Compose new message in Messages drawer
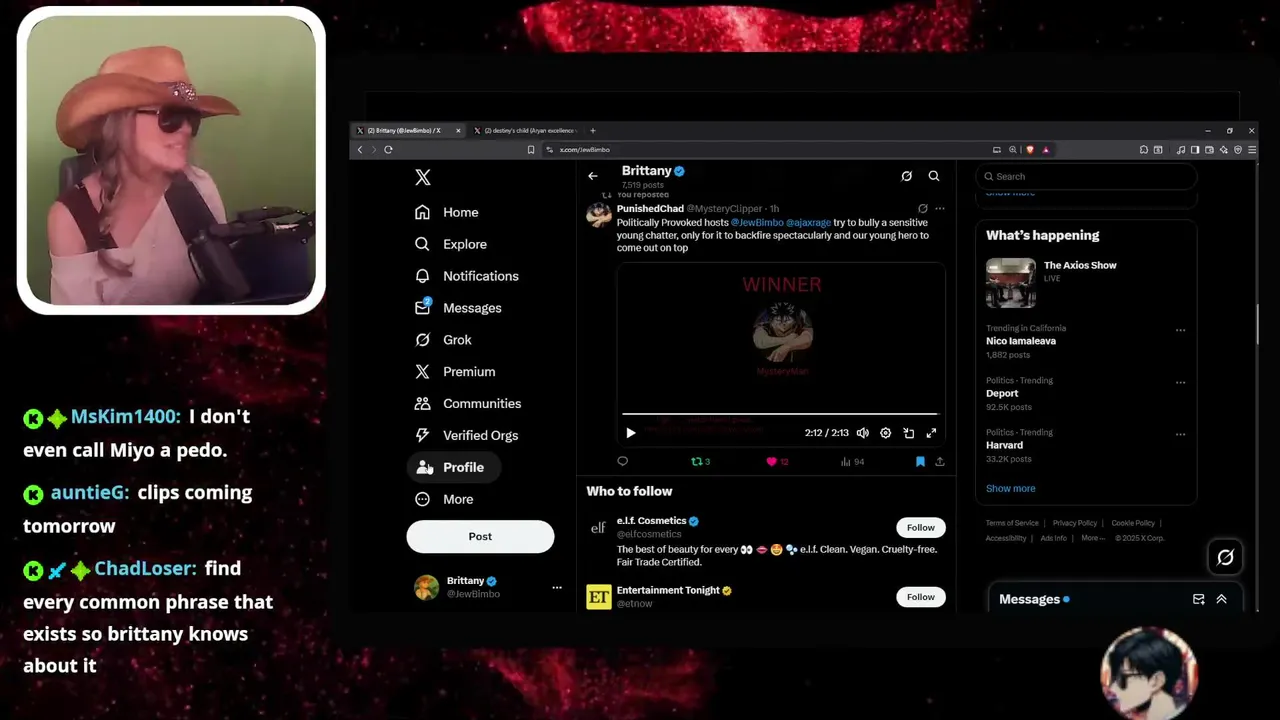This screenshot has width=1280, height=720. tap(1199, 599)
